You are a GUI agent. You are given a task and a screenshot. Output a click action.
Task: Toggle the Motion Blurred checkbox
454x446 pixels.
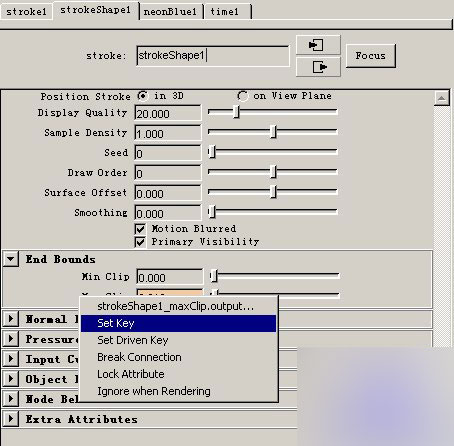point(140,229)
